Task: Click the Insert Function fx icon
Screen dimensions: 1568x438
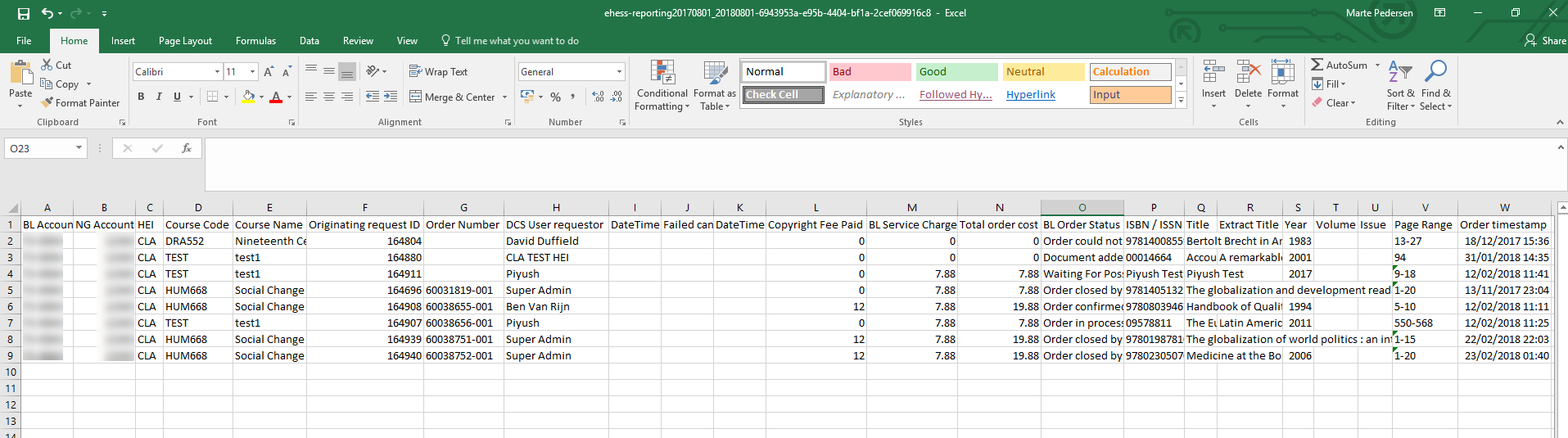Action: pos(187,148)
